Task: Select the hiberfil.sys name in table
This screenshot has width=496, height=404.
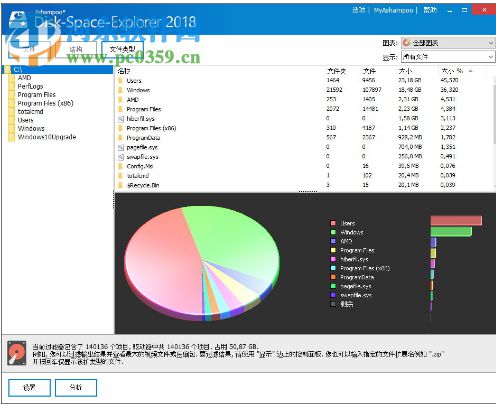Action: [x=140, y=119]
